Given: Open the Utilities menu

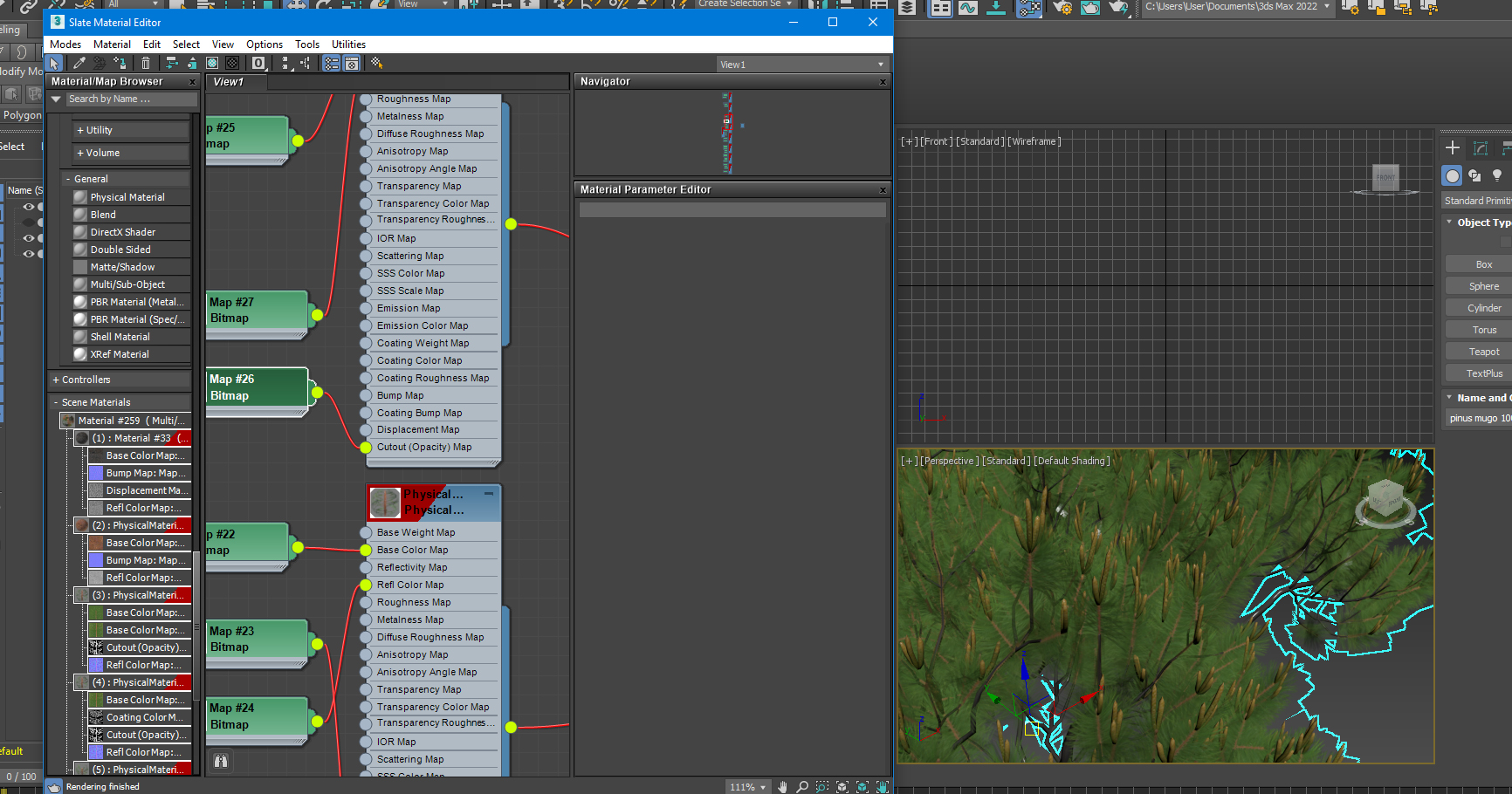Looking at the screenshot, I should pyautogui.click(x=348, y=44).
